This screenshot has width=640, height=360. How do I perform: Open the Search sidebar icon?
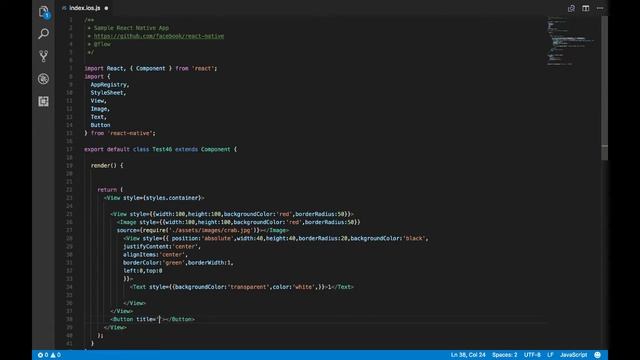(x=44, y=33)
